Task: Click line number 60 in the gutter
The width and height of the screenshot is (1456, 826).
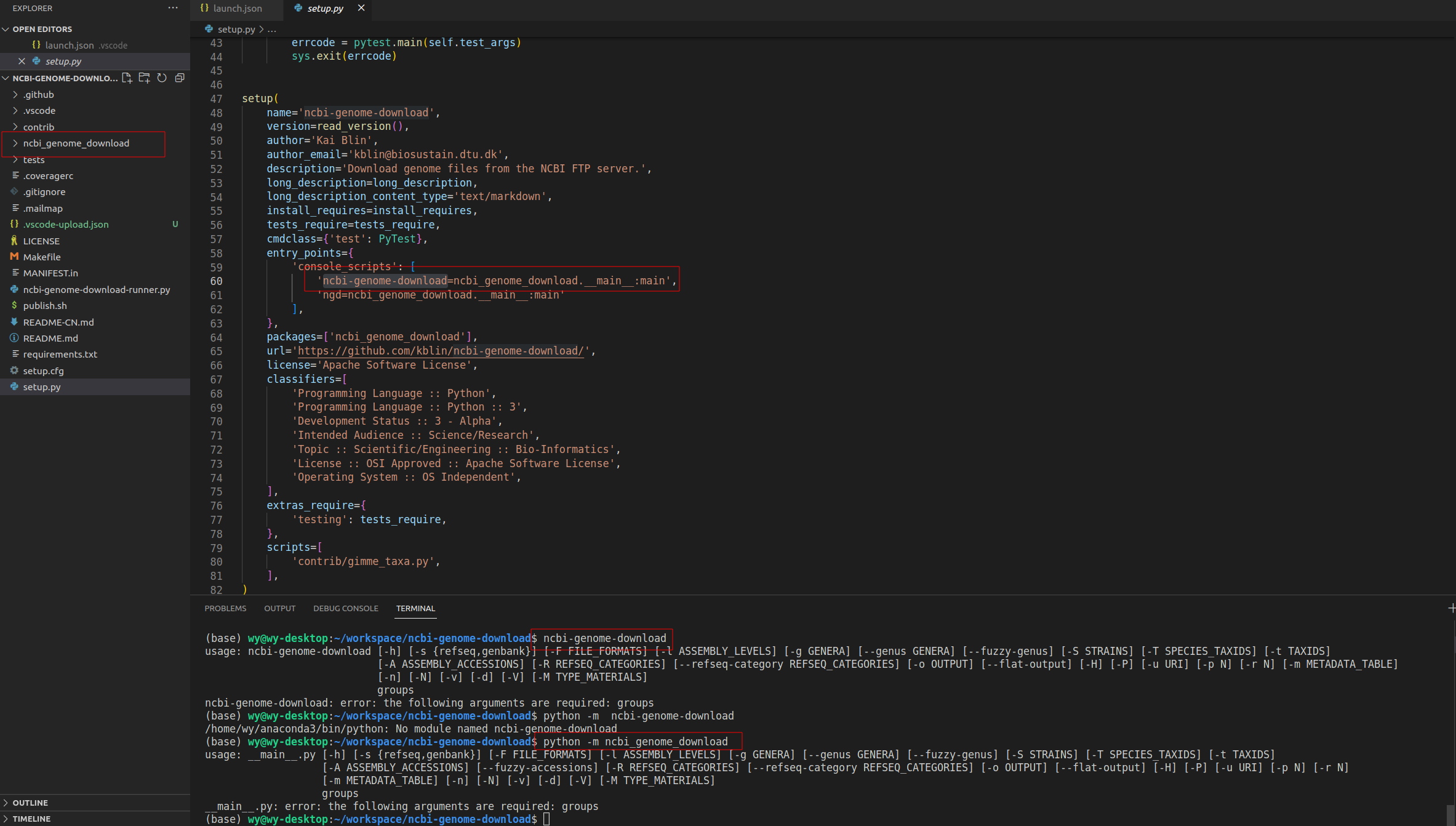Action: click(216, 281)
